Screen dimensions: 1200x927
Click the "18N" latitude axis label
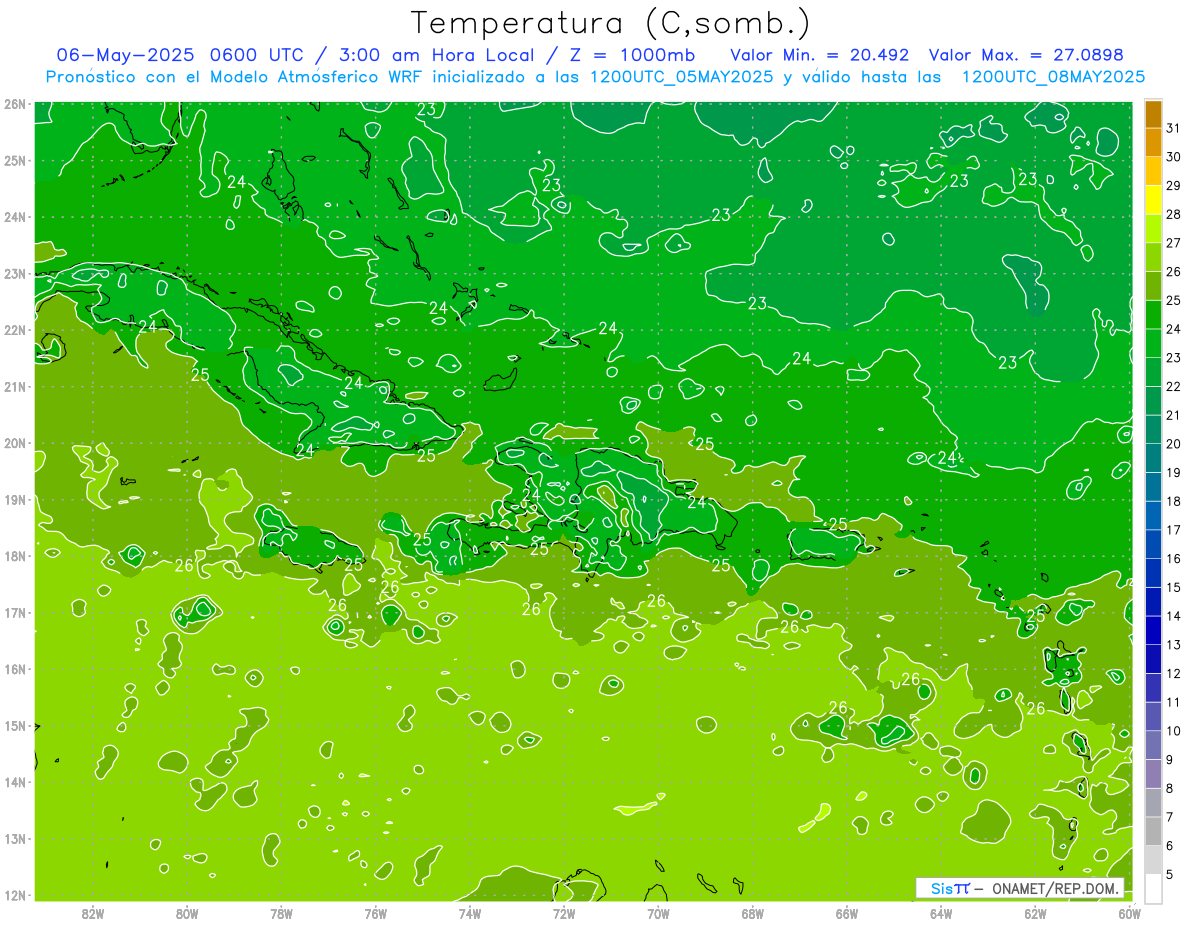[14, 556]
